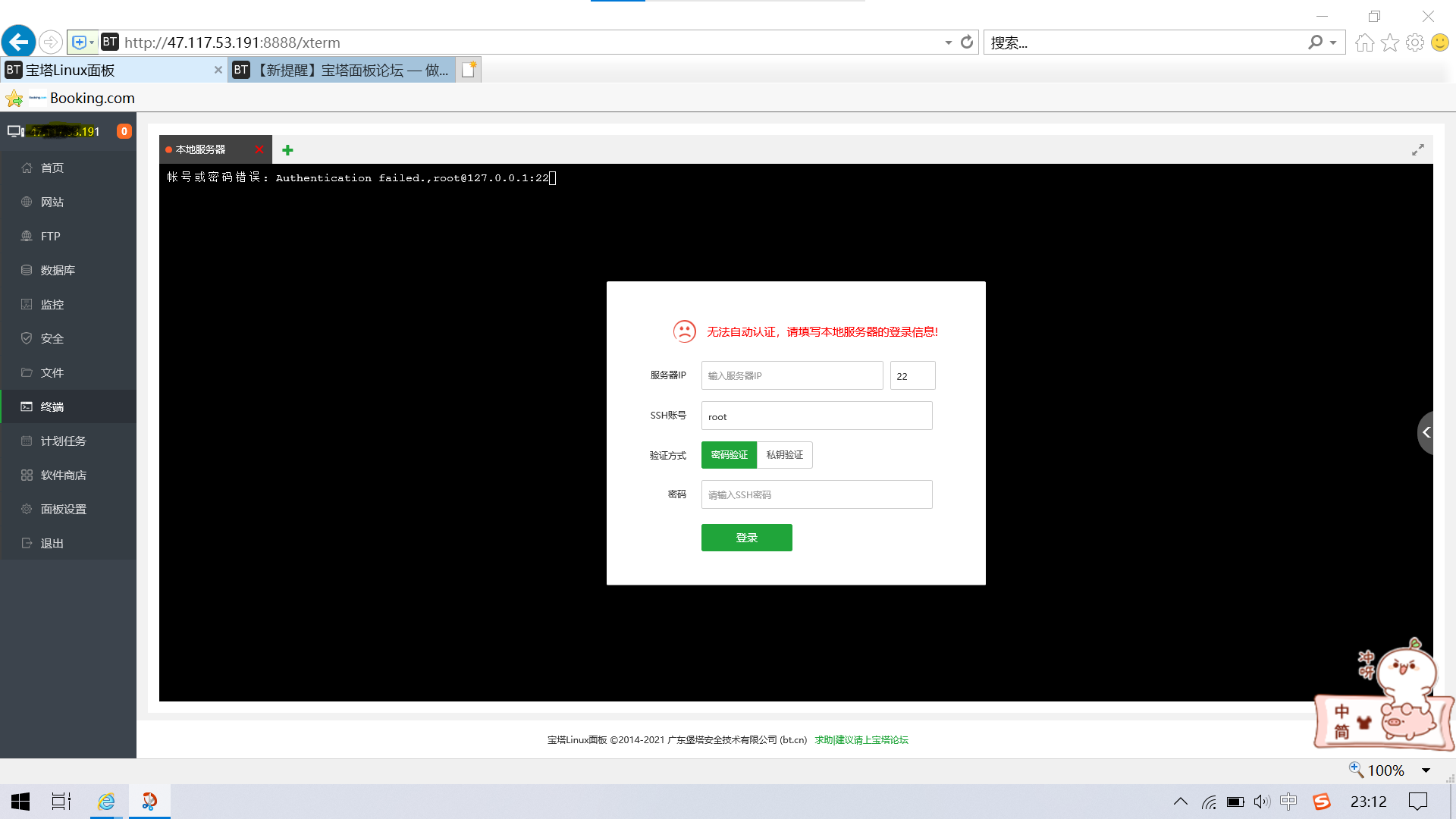The height and width of the screenshot is (819, 1456).
Task: Open 计划任务 in the sidebar
Action: point(68,441)
